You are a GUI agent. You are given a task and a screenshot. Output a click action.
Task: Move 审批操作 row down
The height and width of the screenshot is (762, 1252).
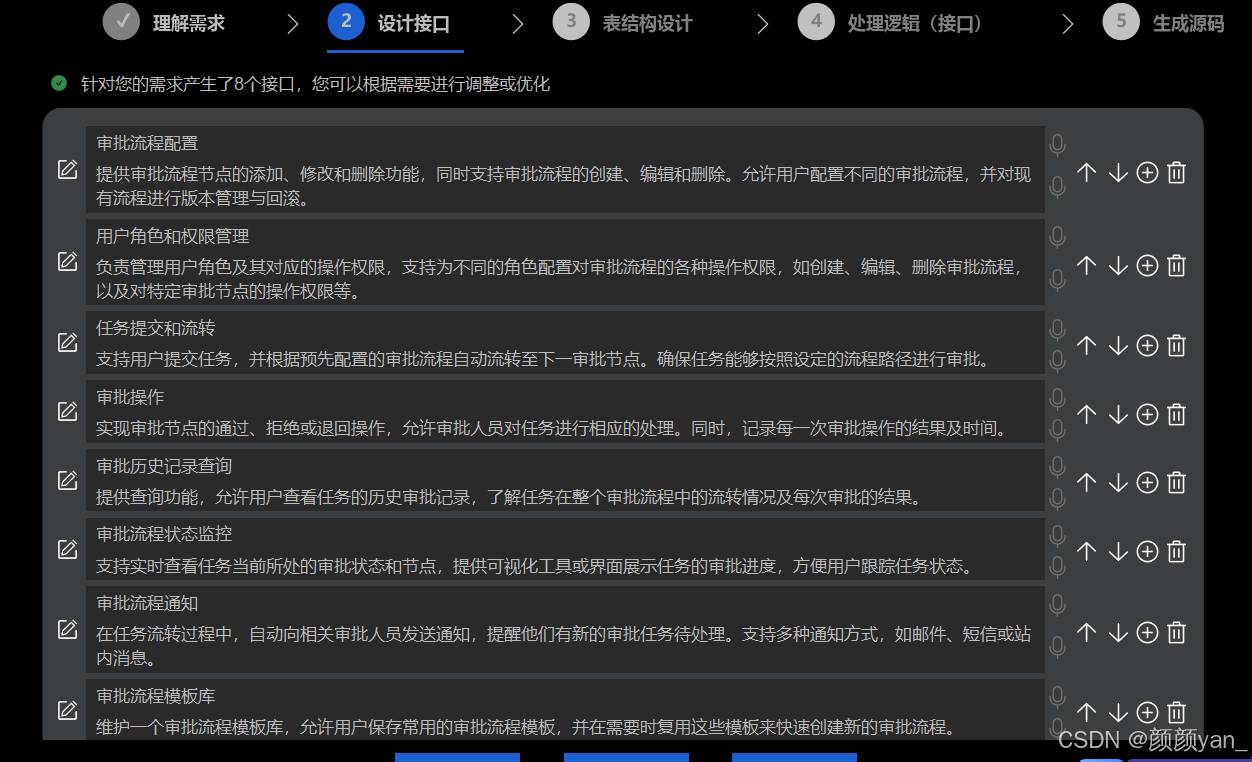click(1118, 414)
